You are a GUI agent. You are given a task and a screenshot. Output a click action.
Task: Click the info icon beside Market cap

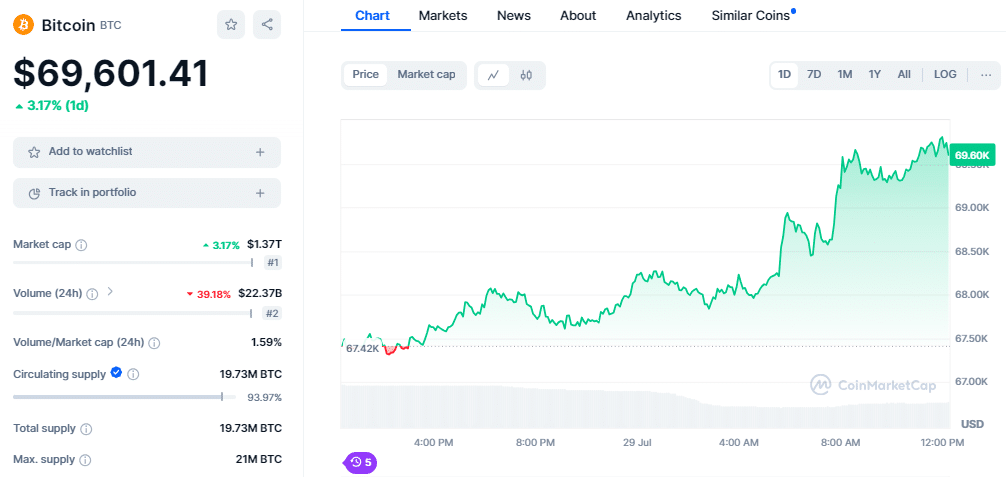click(x=81, y=245)
